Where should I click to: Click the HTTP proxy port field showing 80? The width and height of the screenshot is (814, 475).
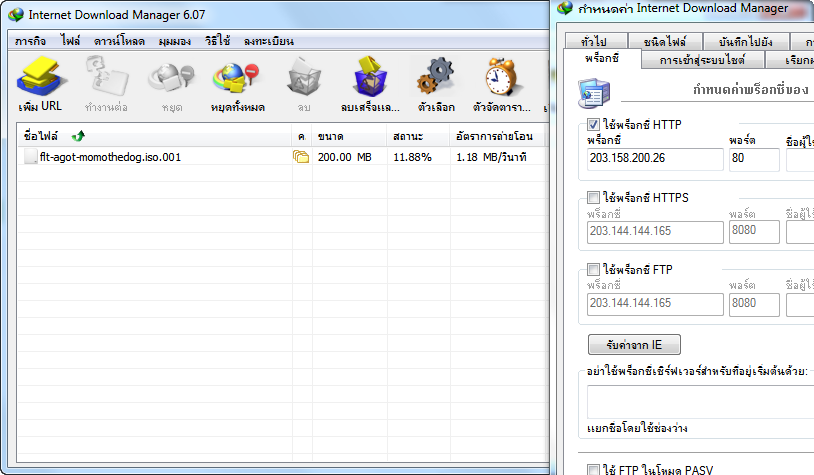pos(754,159)
